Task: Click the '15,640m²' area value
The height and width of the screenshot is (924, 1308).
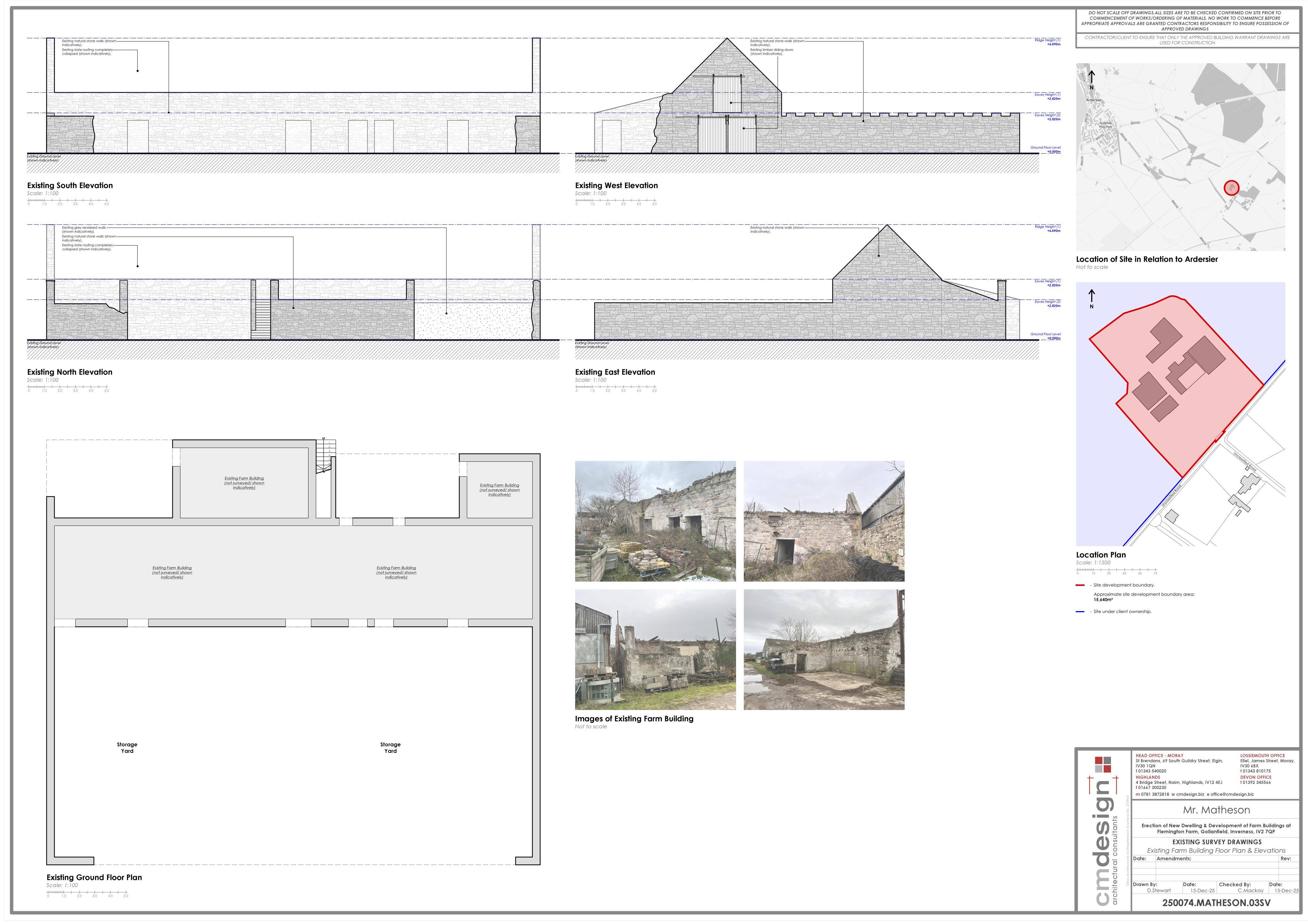Action: point(1104,600)
